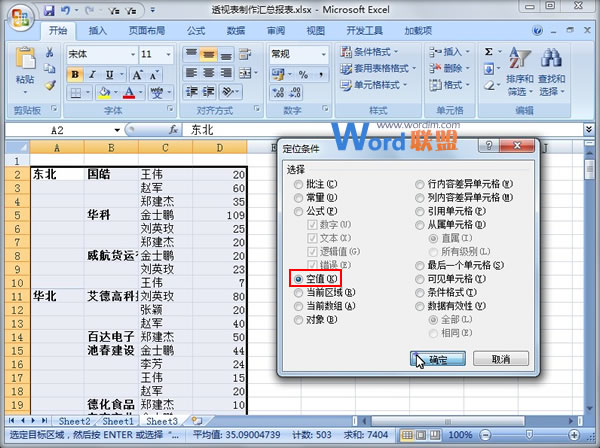Open number format dropdown 常规
Screen dimensions: 600x448
(x=324, y=55)
